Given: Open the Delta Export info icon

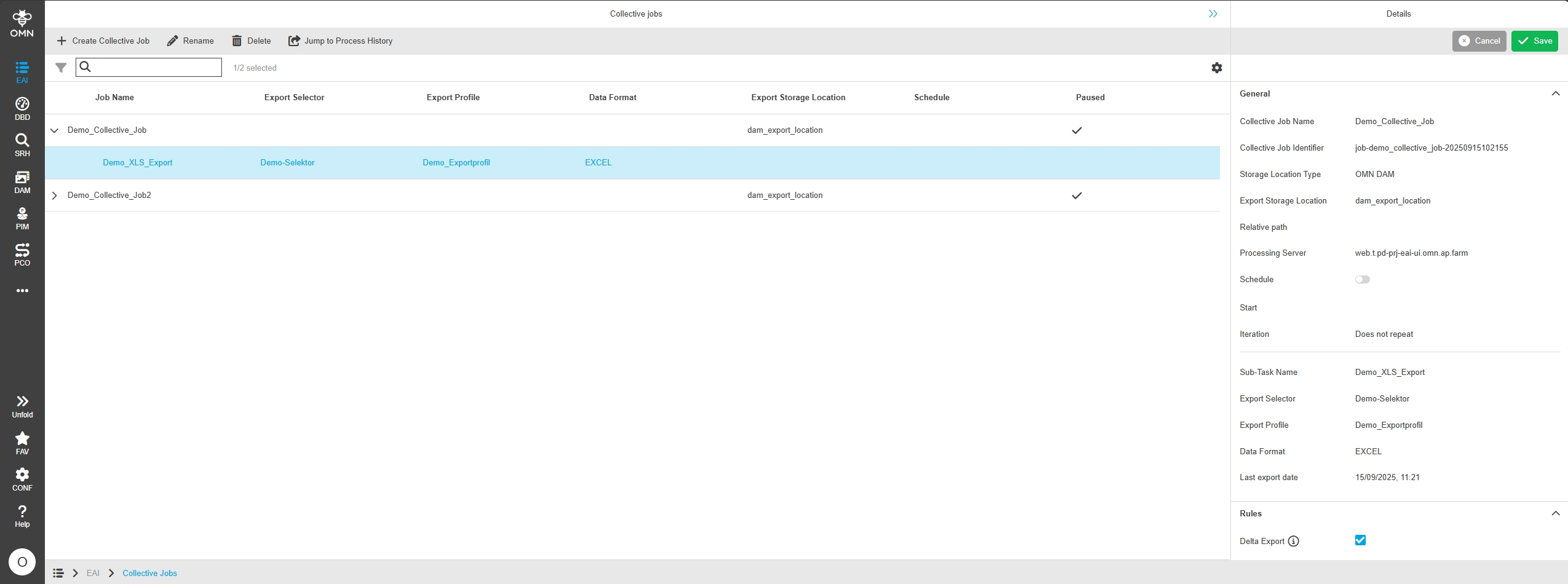Looking at the screenshot, I should pyautogui.click(x=1294, y=542).
